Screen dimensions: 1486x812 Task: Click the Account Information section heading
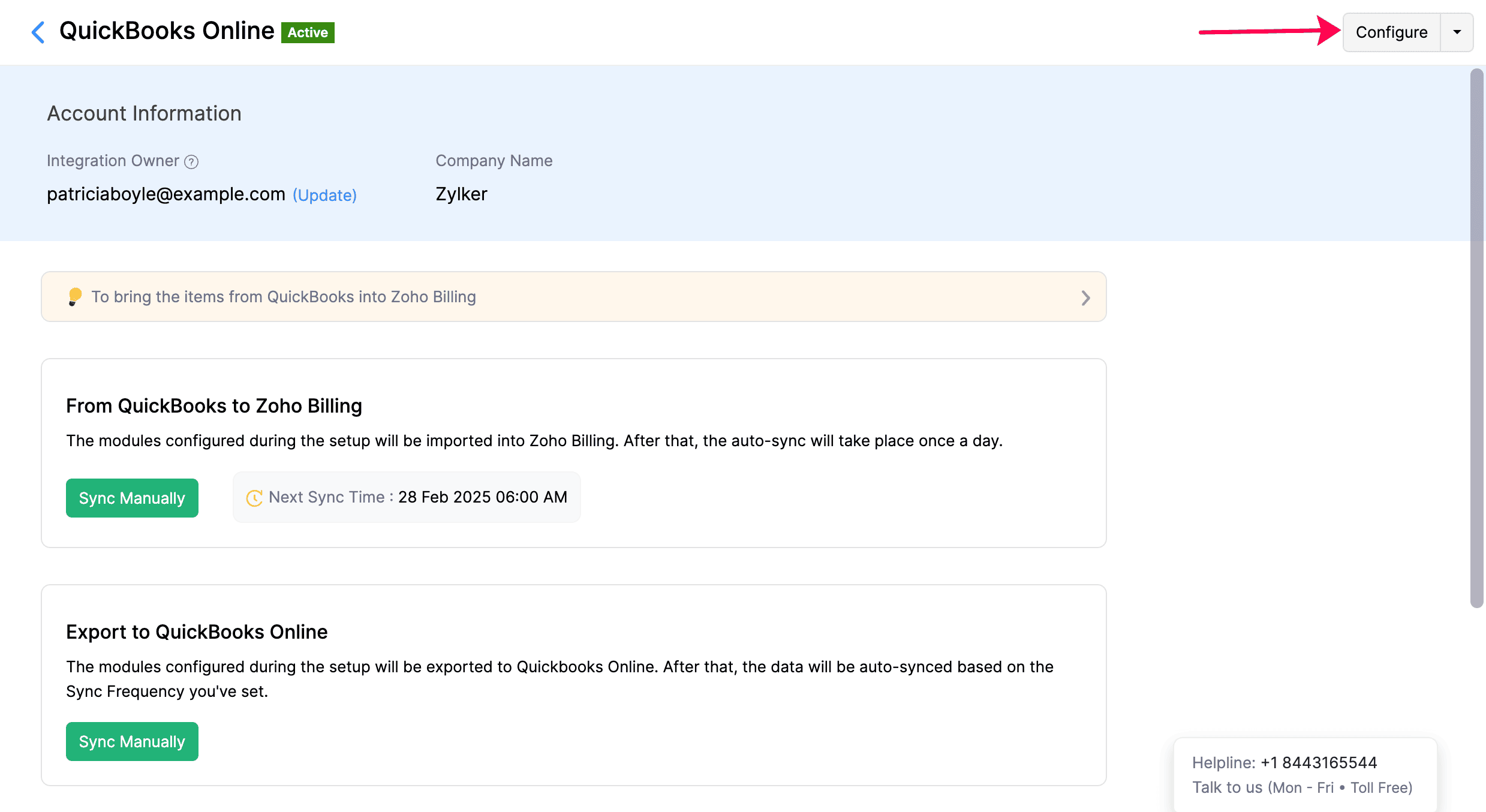(x=144, y=113)
